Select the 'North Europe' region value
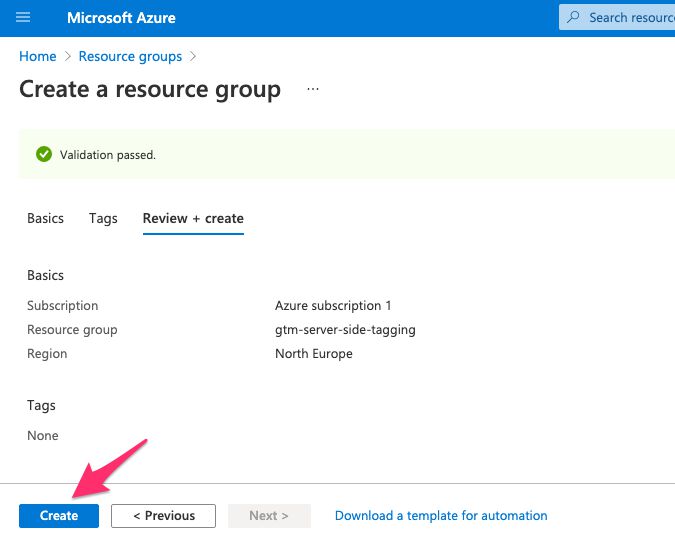 [314, 354]
